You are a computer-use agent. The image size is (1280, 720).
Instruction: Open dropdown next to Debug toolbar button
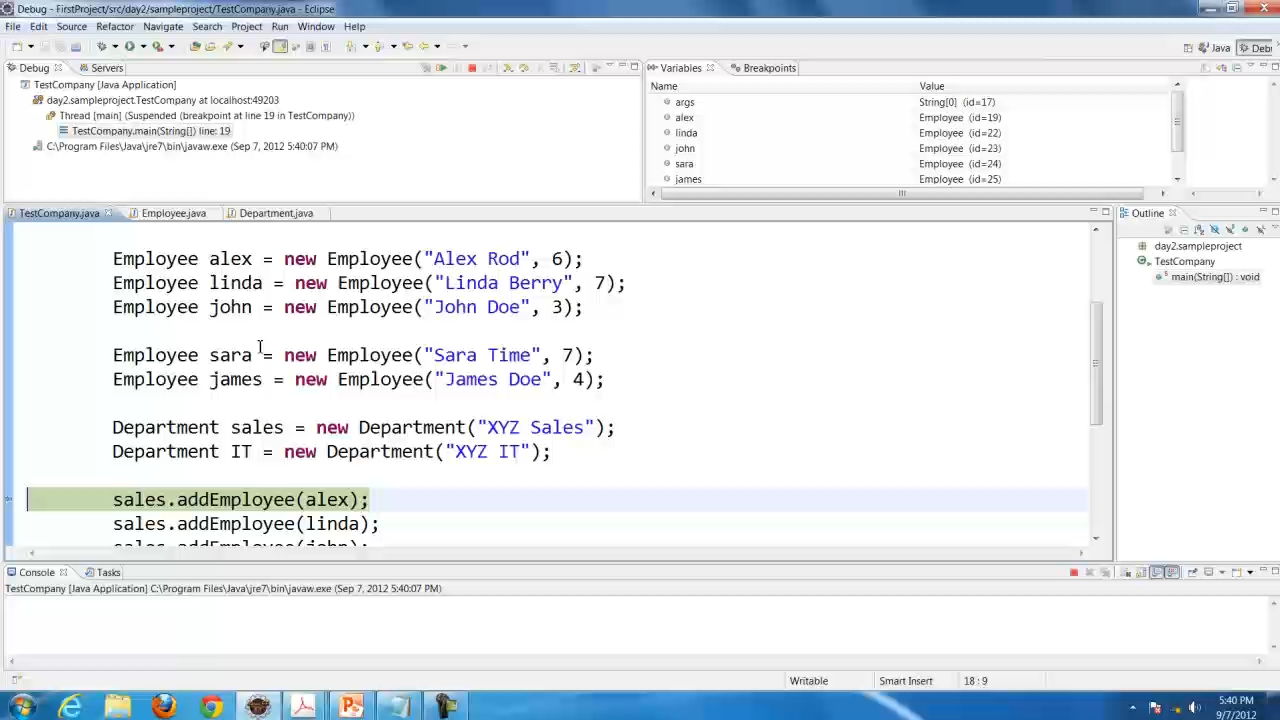coord(115,46)
